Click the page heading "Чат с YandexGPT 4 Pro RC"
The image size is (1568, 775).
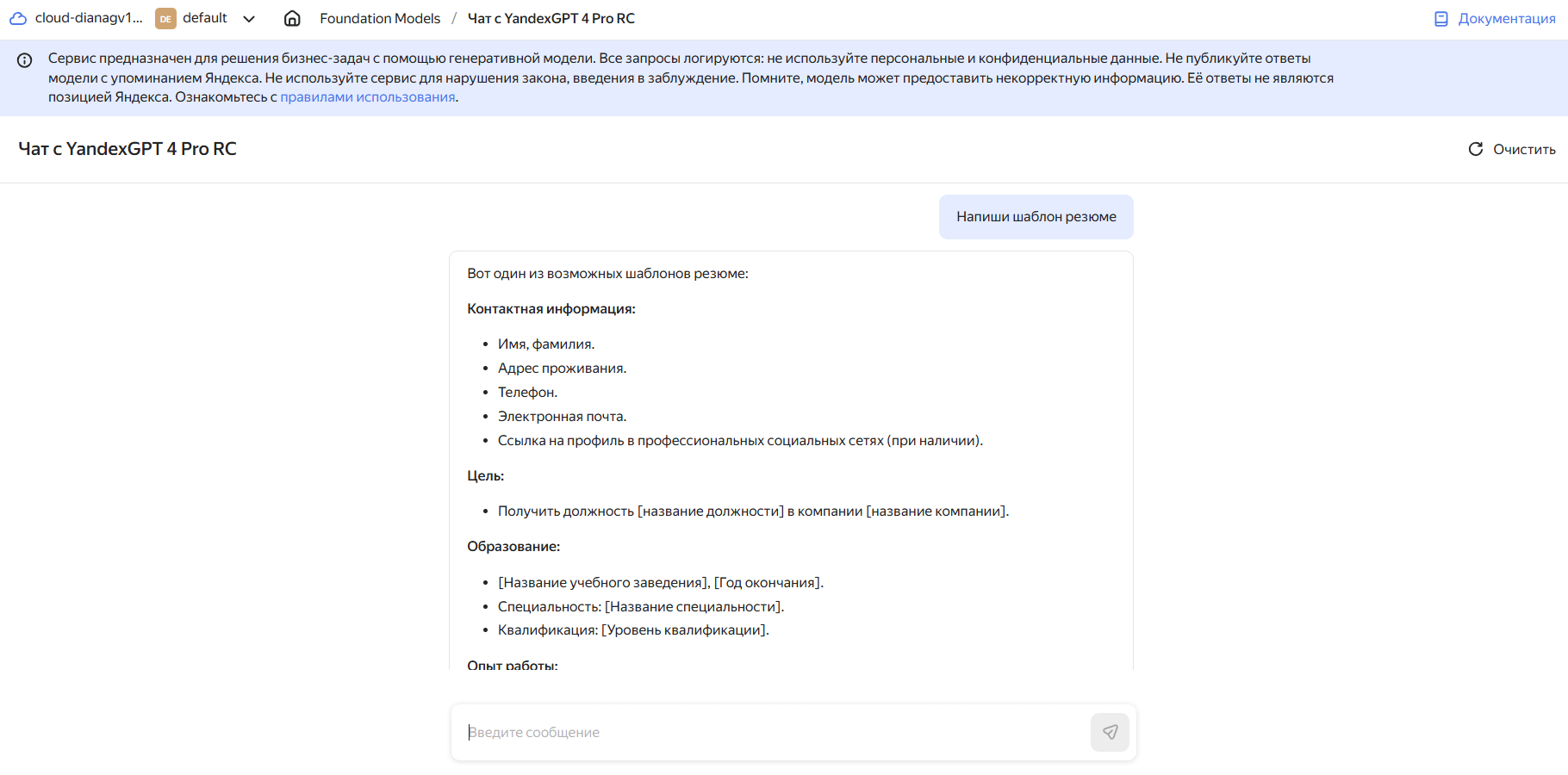pyautogui.click(x=128, y=149)
